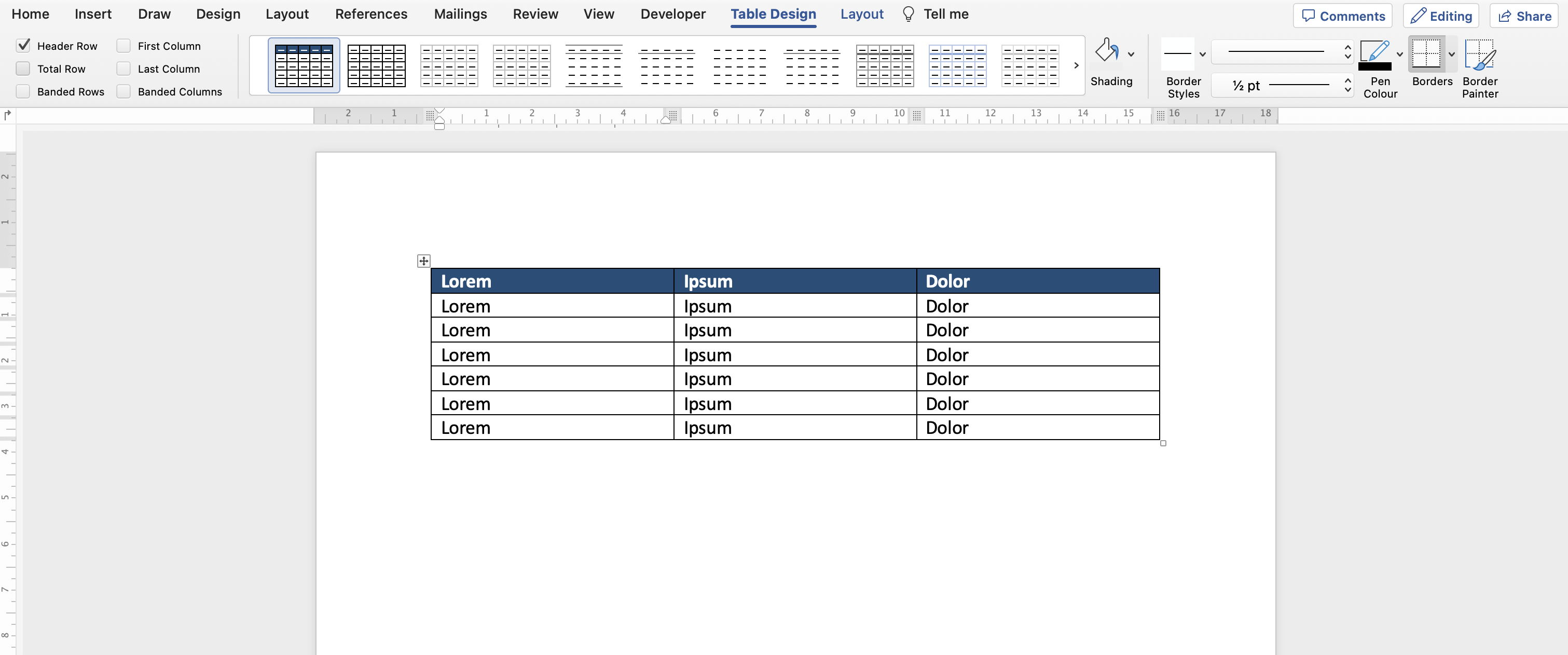
Task: Click the Pen Colour pen icon
Action: pyautogui.click(x=1374, y=50)
